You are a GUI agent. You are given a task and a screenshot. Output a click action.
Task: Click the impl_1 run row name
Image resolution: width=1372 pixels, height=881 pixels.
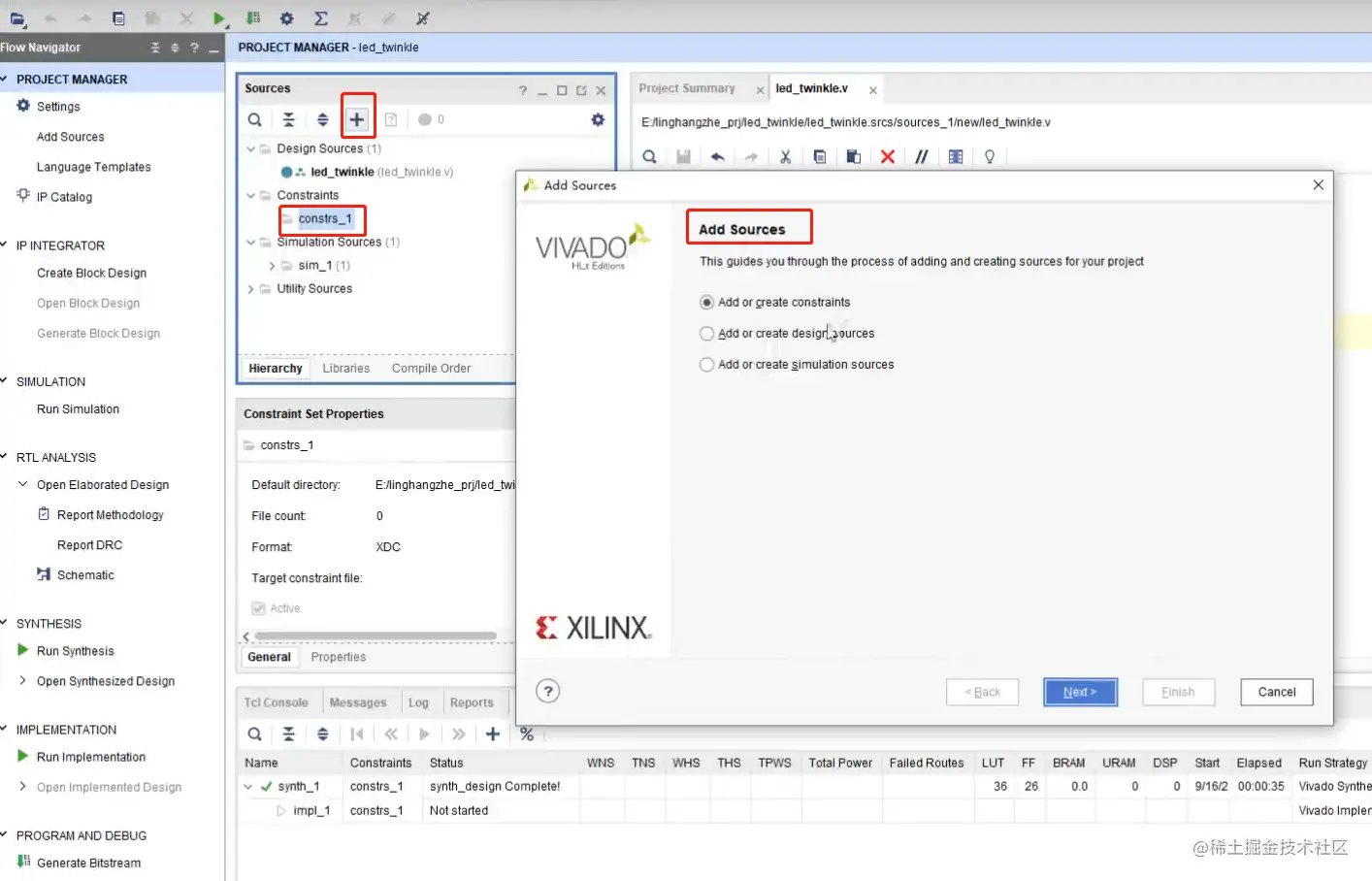311,810
